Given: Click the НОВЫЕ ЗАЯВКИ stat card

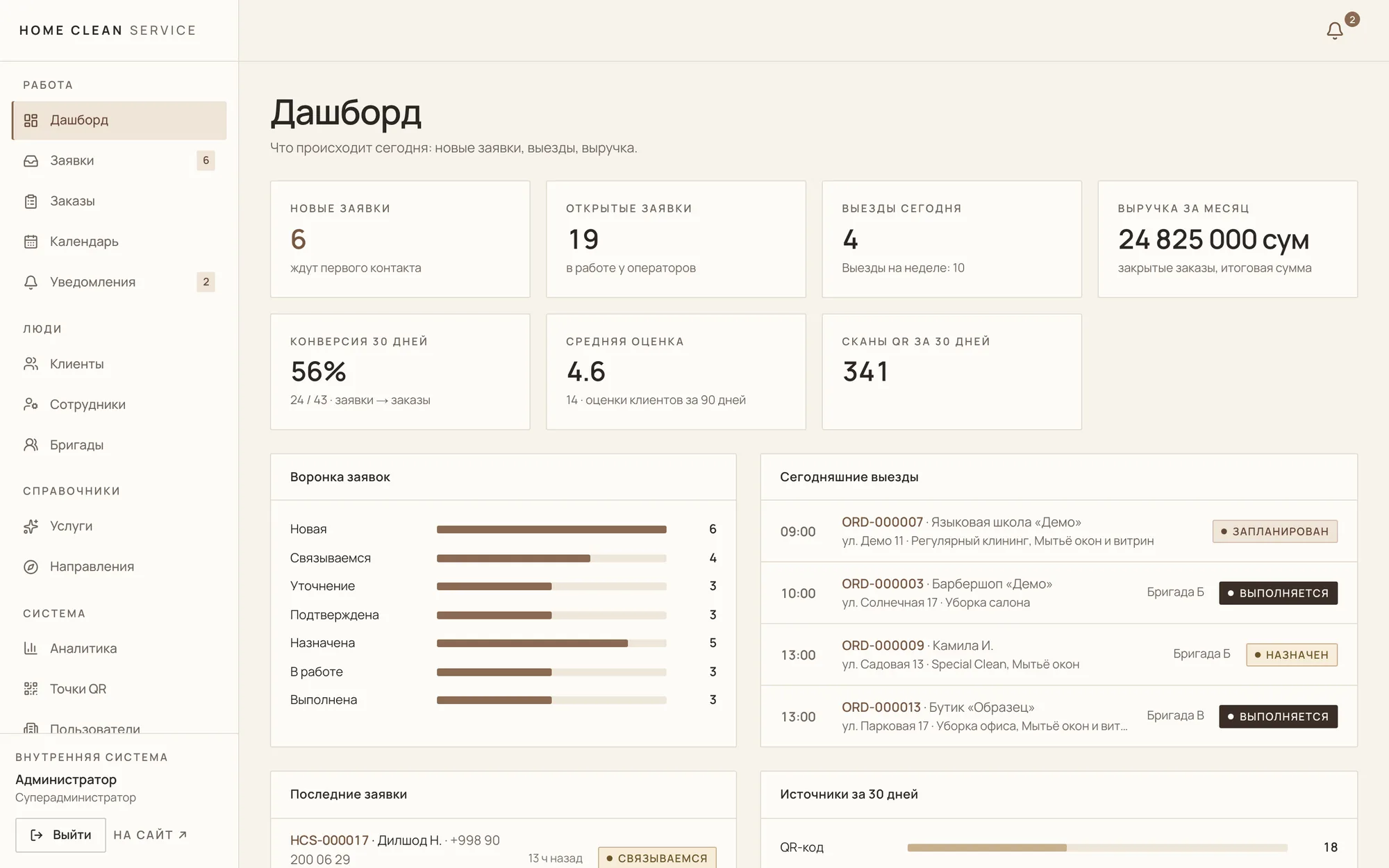Looking at the screenshot, I should (400, 239).
